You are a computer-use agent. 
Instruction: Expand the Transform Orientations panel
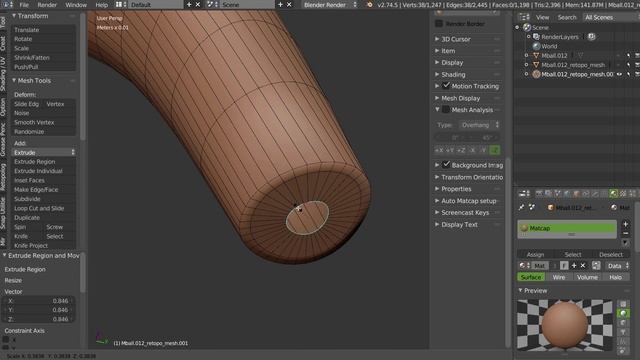coord(437,177)
